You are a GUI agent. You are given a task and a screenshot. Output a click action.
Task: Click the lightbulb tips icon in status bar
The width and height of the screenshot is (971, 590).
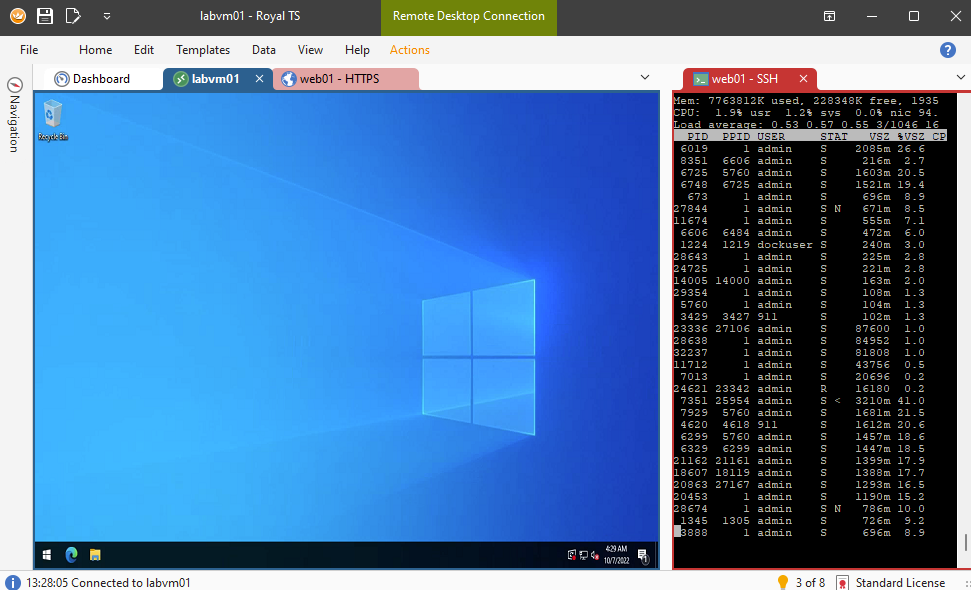click(x=783, y=582)
